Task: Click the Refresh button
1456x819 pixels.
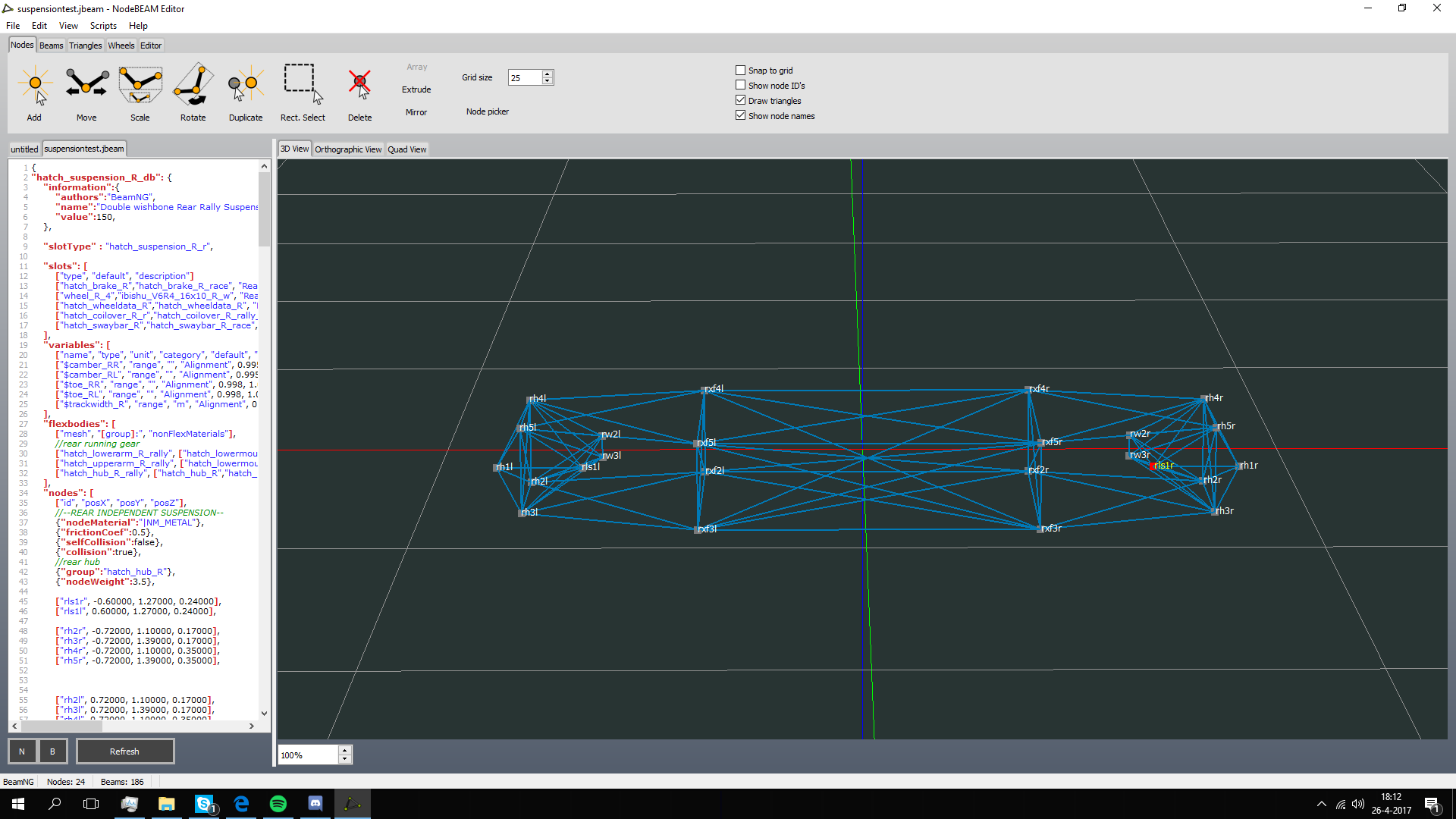Action: click(125, 752)
